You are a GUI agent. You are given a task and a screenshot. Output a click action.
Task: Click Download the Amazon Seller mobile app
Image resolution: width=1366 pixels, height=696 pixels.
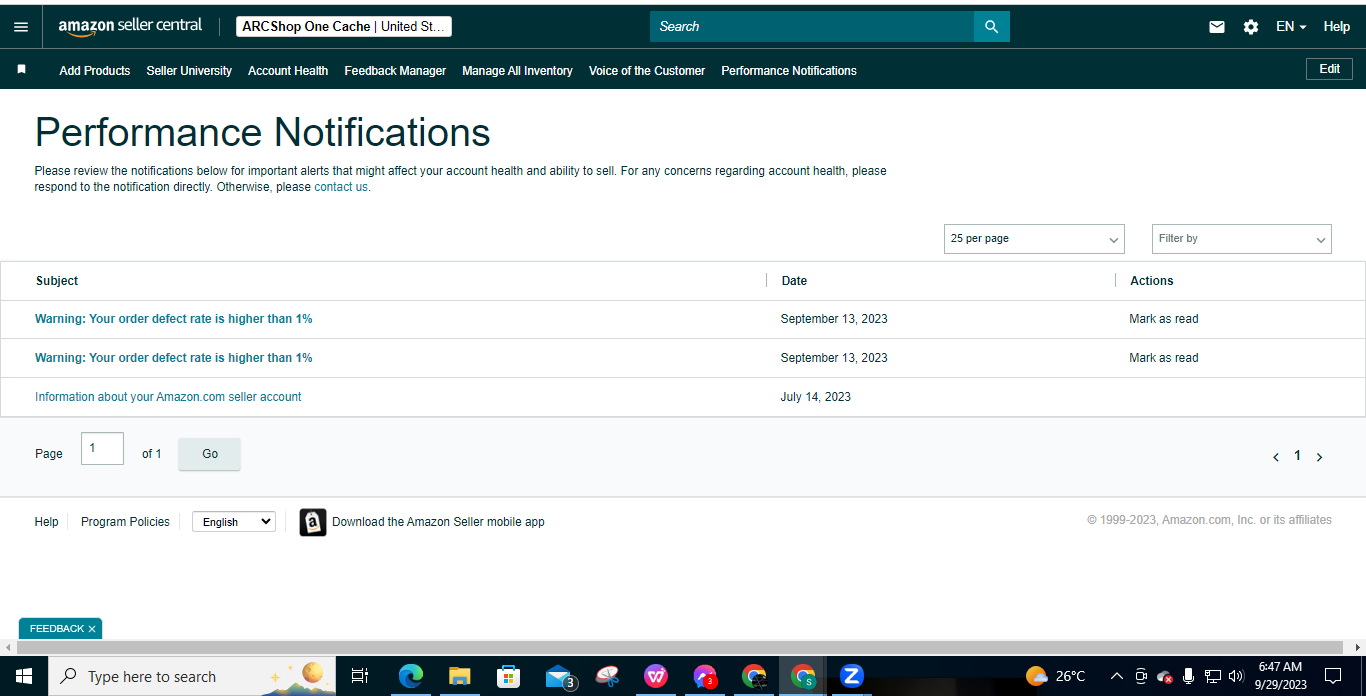pos(438,522)
